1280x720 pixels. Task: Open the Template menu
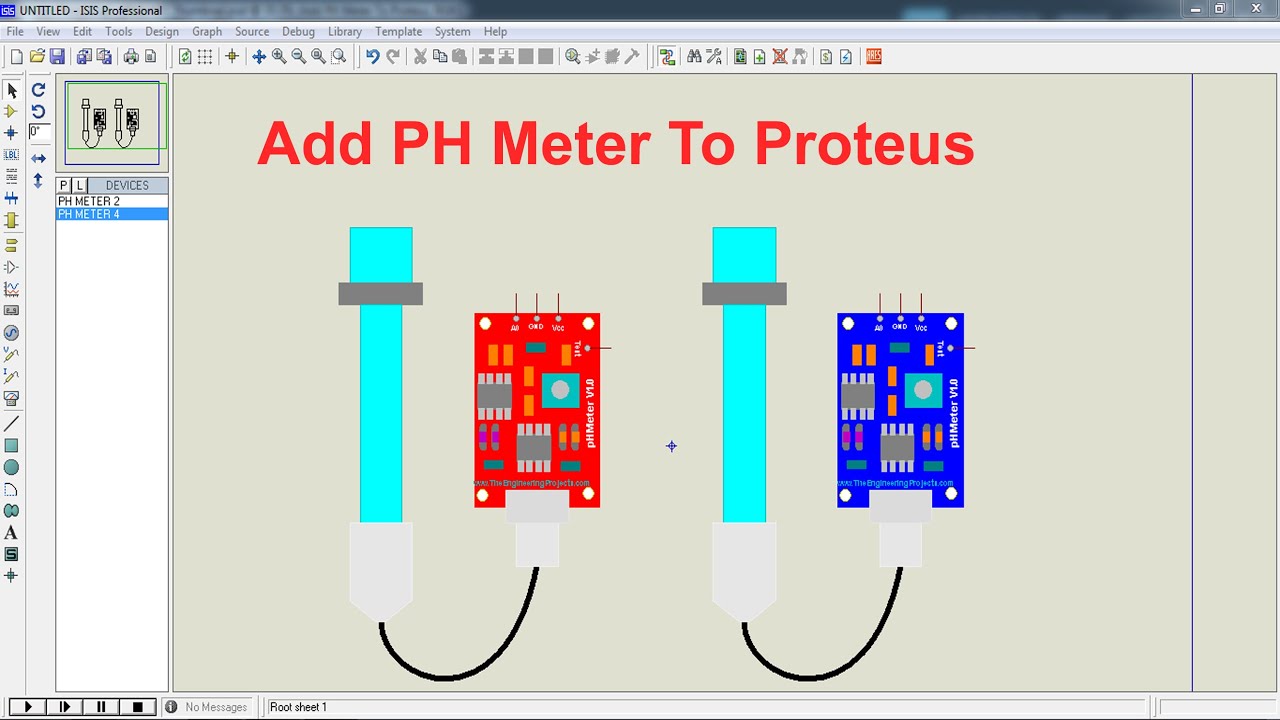[398, 31]
